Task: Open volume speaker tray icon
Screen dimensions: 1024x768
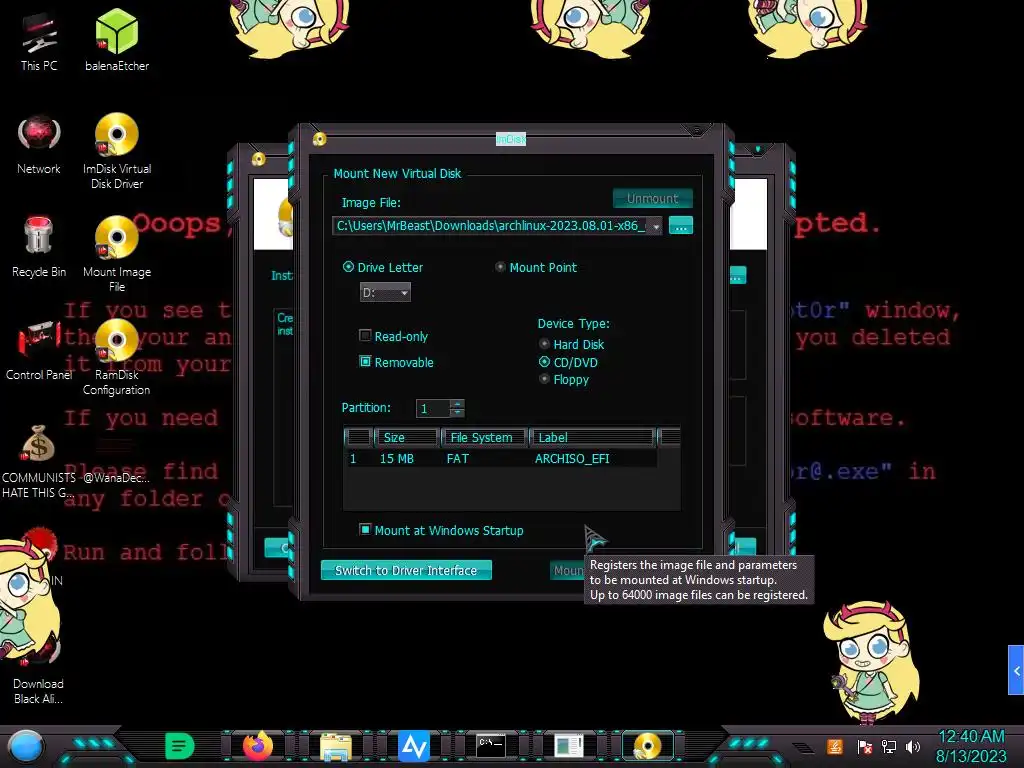Action: click(x=913, y=746)
